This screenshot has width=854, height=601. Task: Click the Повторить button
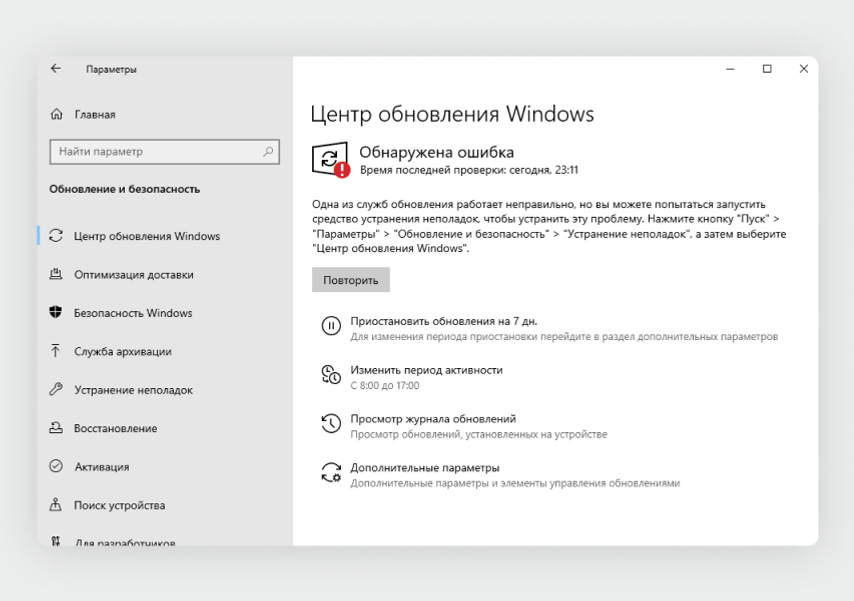[351, 280]
